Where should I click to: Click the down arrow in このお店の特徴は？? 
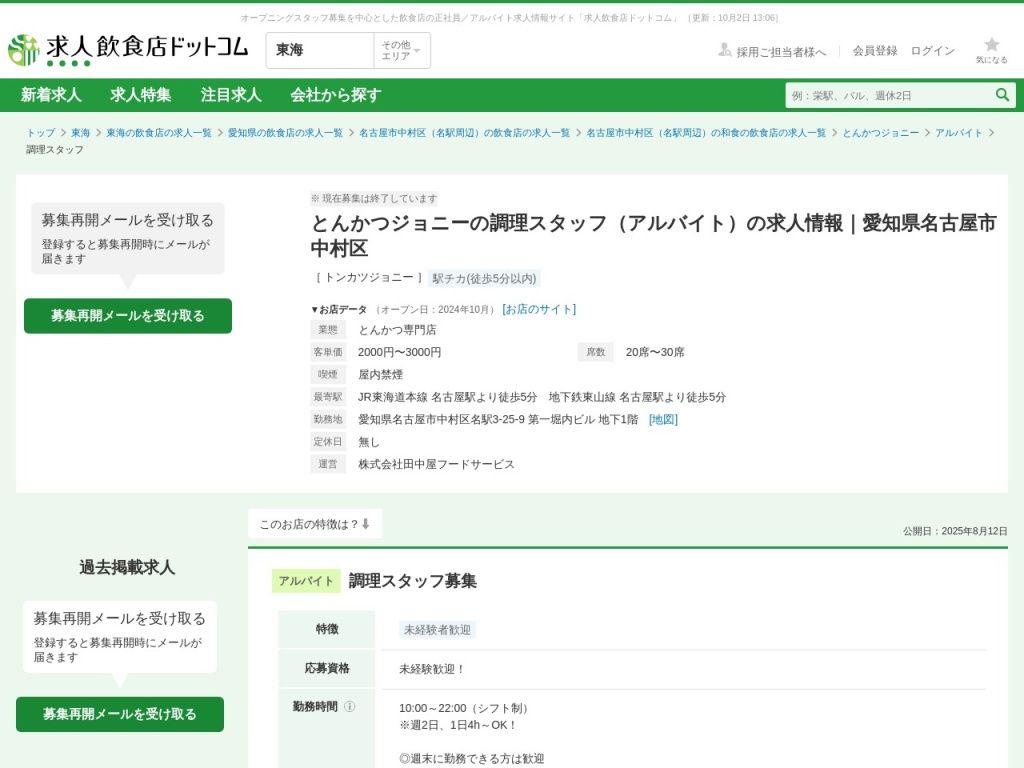(x=366, y=524)
